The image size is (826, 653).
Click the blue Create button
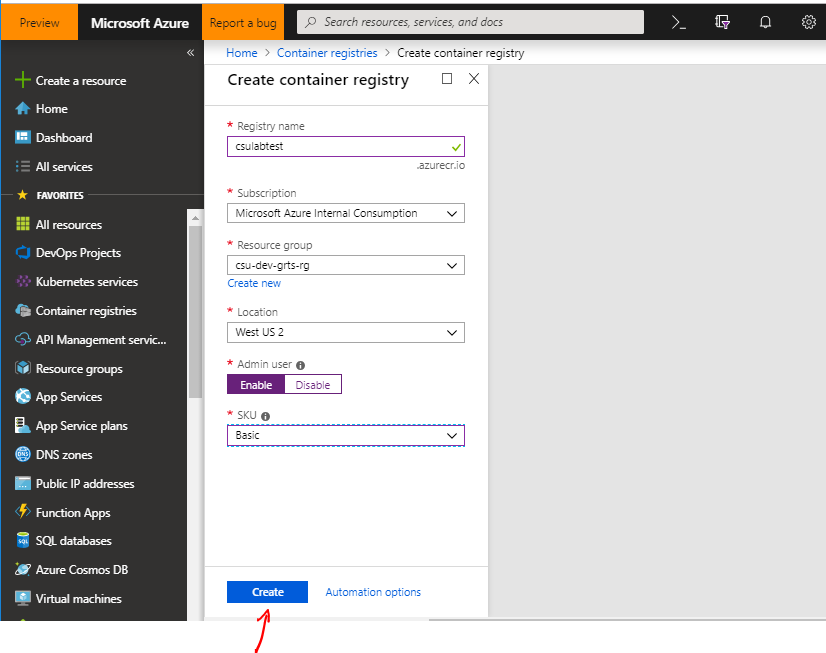pos(267,592)
